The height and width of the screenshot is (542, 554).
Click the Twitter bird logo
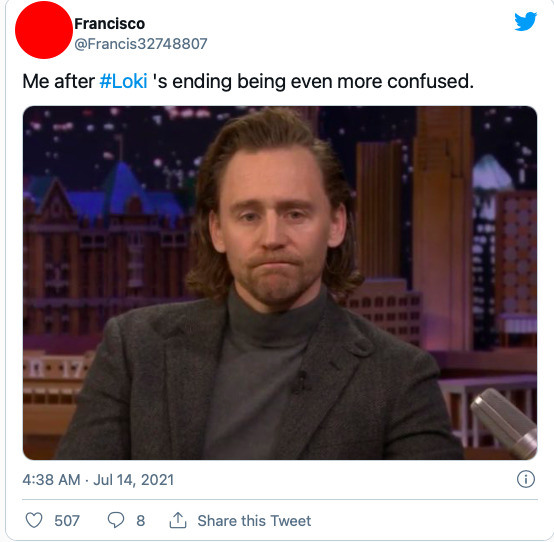pos(525,21)
